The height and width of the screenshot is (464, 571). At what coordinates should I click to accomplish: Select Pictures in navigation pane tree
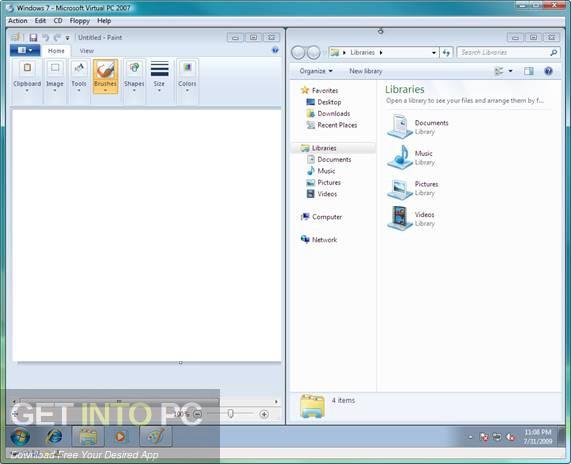323,182
